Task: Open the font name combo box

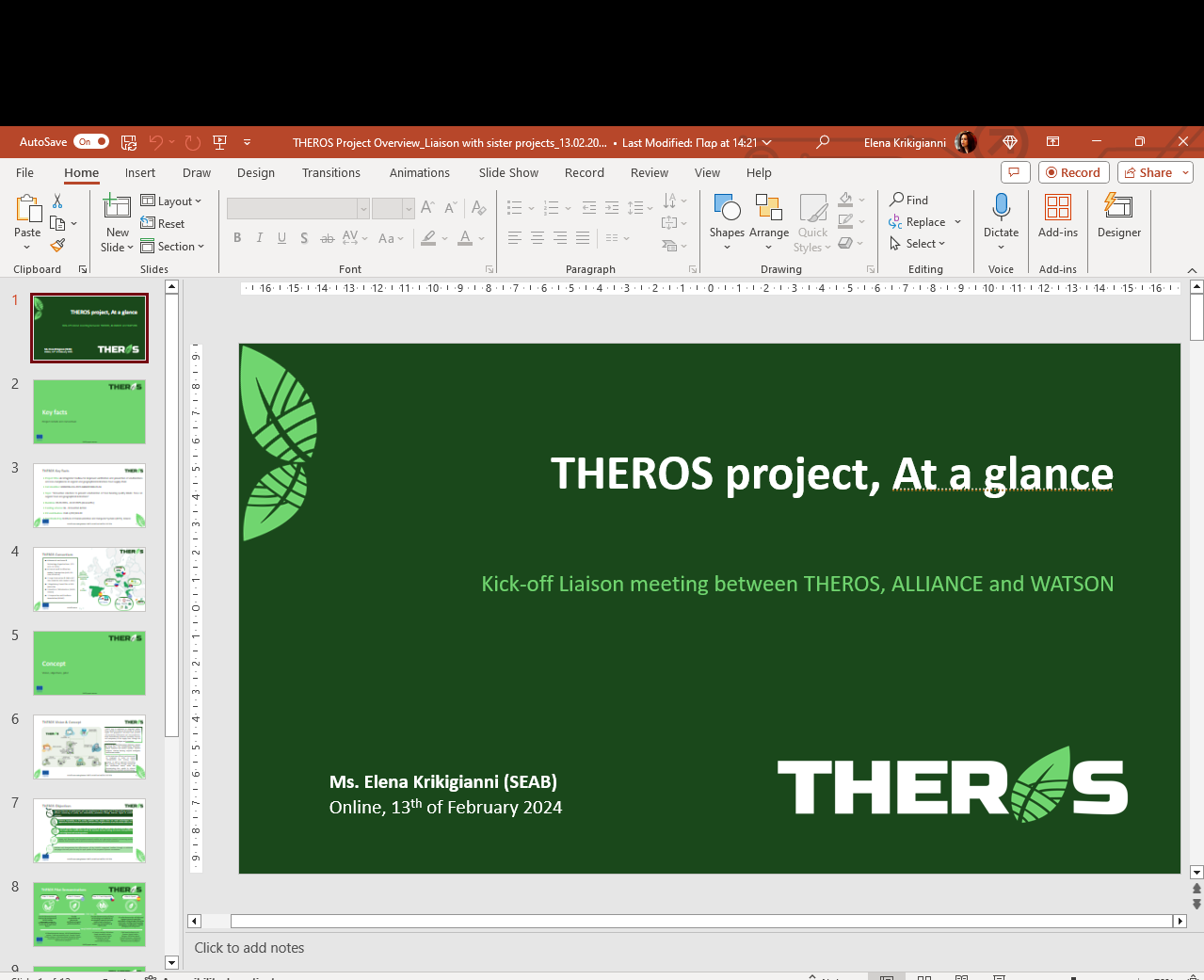Action: point(298,208)
